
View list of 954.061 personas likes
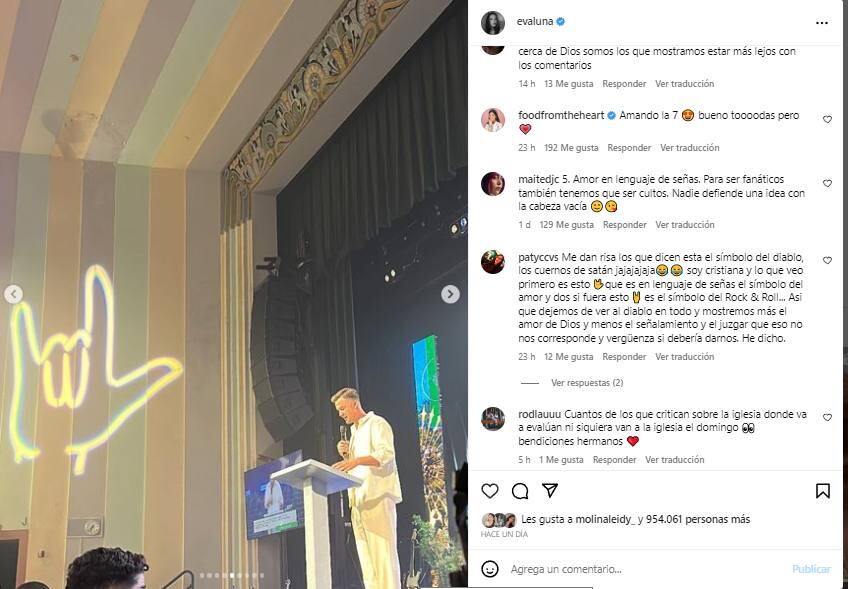pos(698,519)
